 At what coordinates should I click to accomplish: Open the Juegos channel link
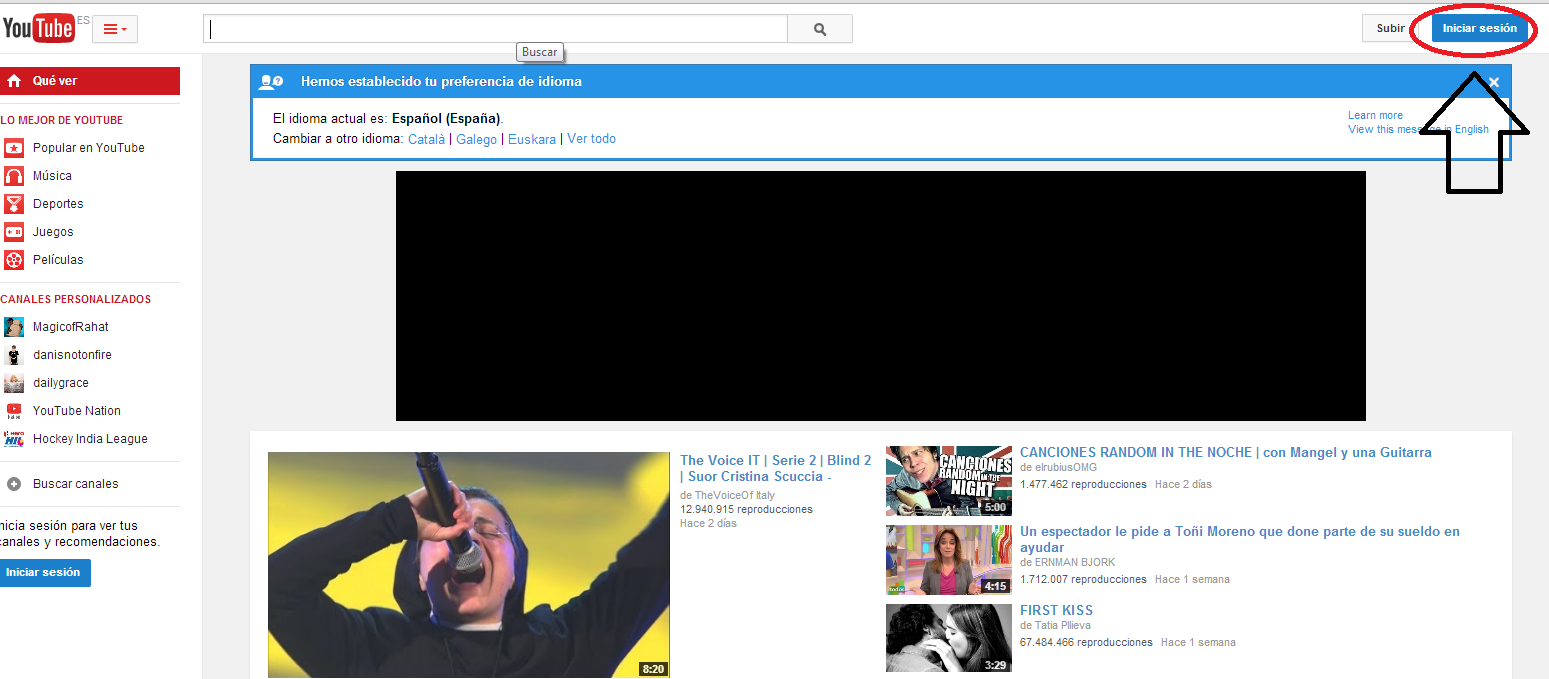53,232
